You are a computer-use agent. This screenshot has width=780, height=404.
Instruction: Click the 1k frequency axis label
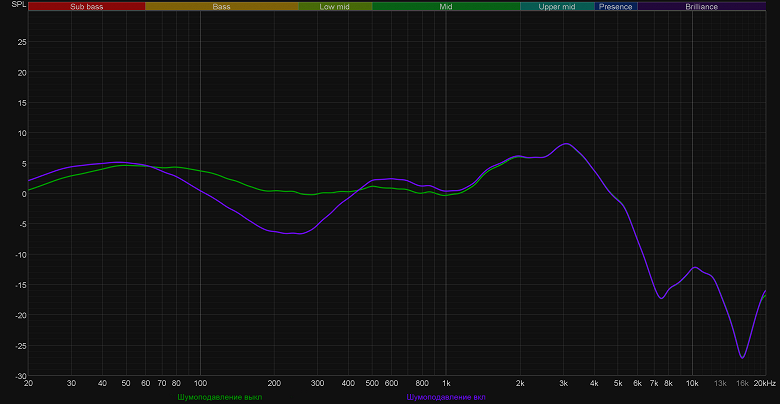446,383
